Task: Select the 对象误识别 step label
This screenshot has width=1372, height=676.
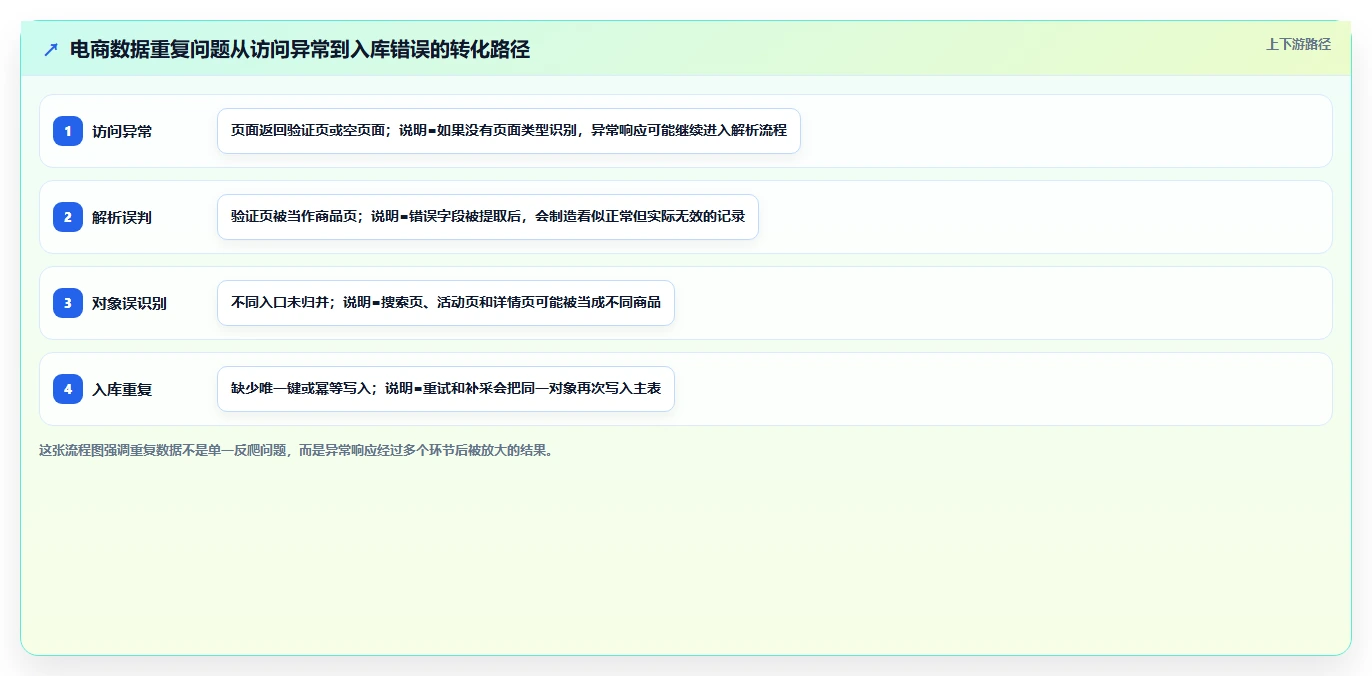Action: [129, 303]
